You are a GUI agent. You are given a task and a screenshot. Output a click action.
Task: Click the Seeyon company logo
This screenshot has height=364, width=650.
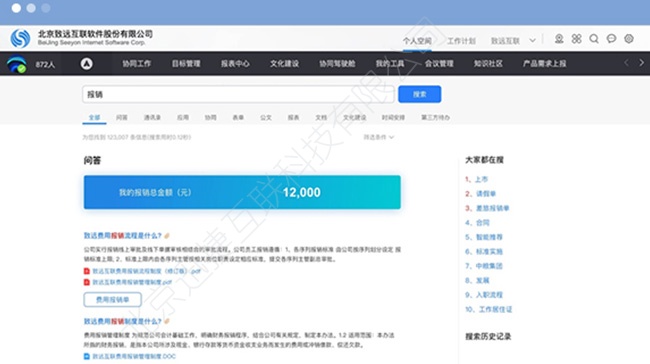pyautogui.click(x=20, y=38)
